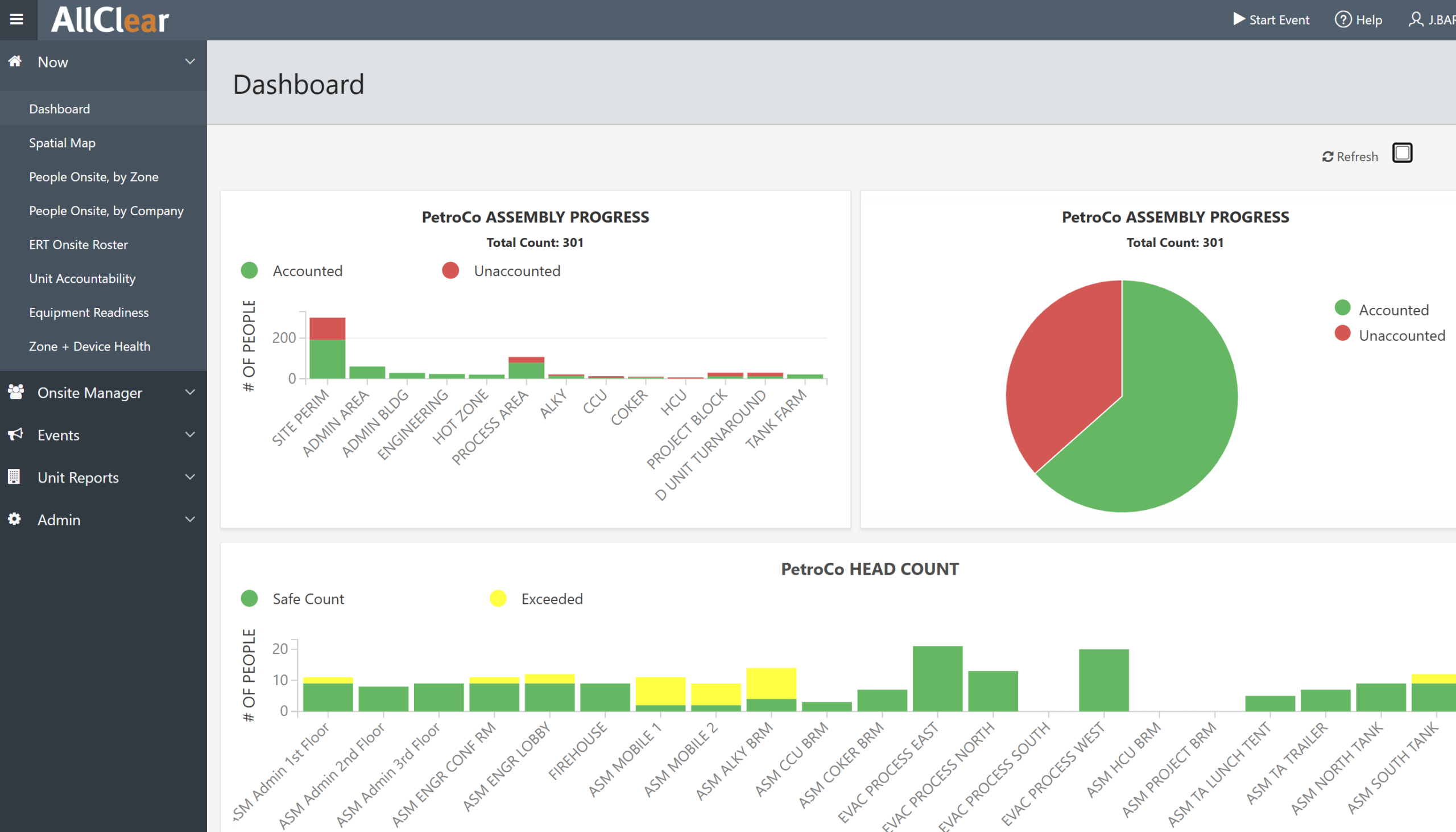Click the building icon beside Unit Reports
The image size is (1456, 832).
pyautogui.click(x=14, y=476)
